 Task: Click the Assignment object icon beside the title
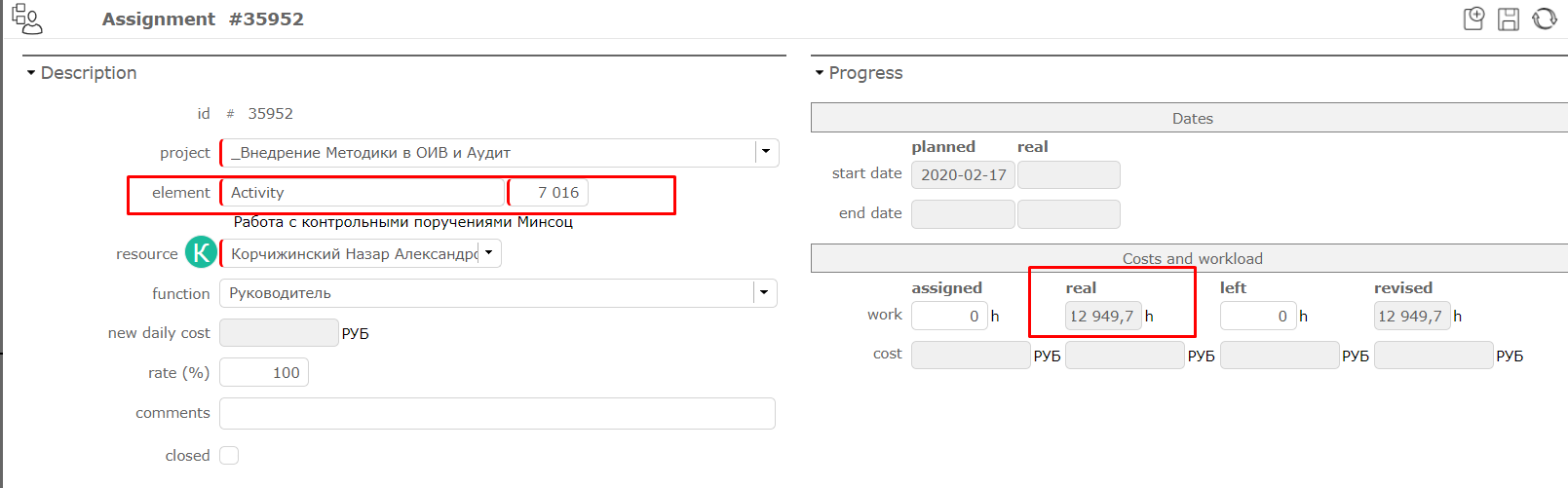coord(26,19)
